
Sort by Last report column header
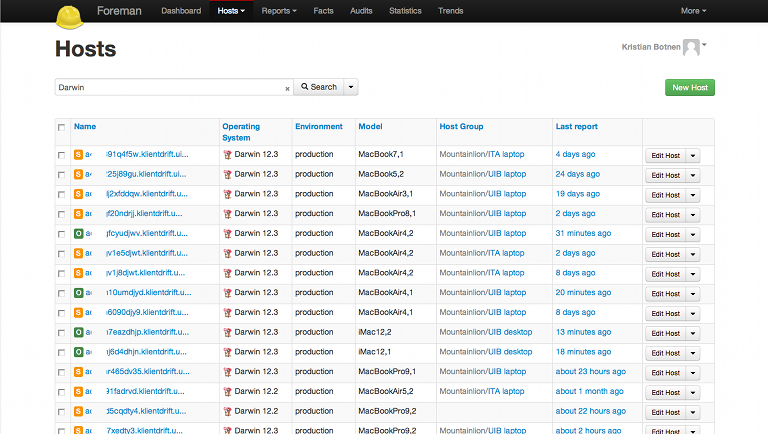pyautogui.click(x=576, y=126)
